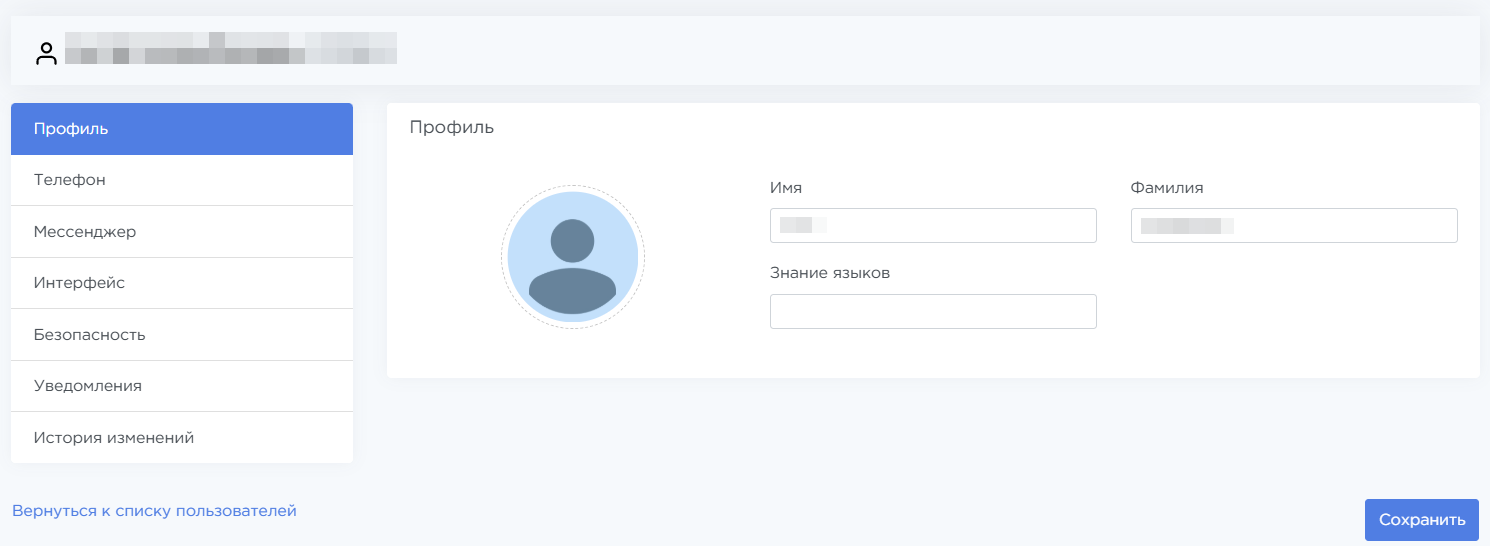Open the Мессенджер settings tab
Viewport: 1490px width, 546px height.
click(x=181, y=232)
